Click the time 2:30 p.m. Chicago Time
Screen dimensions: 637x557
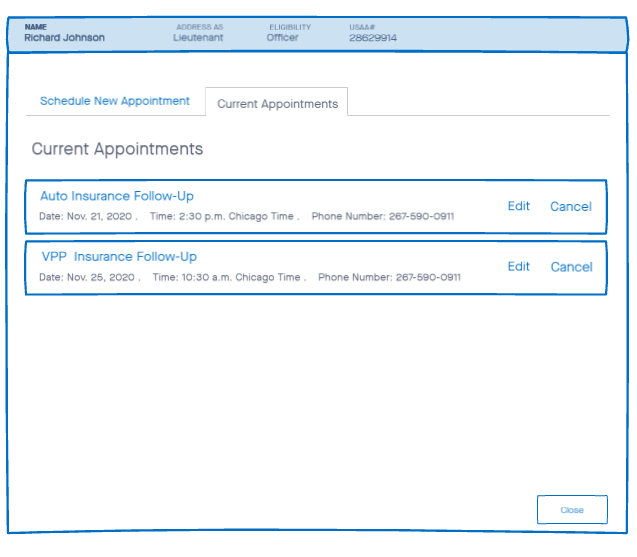click(x=236, y=217)
